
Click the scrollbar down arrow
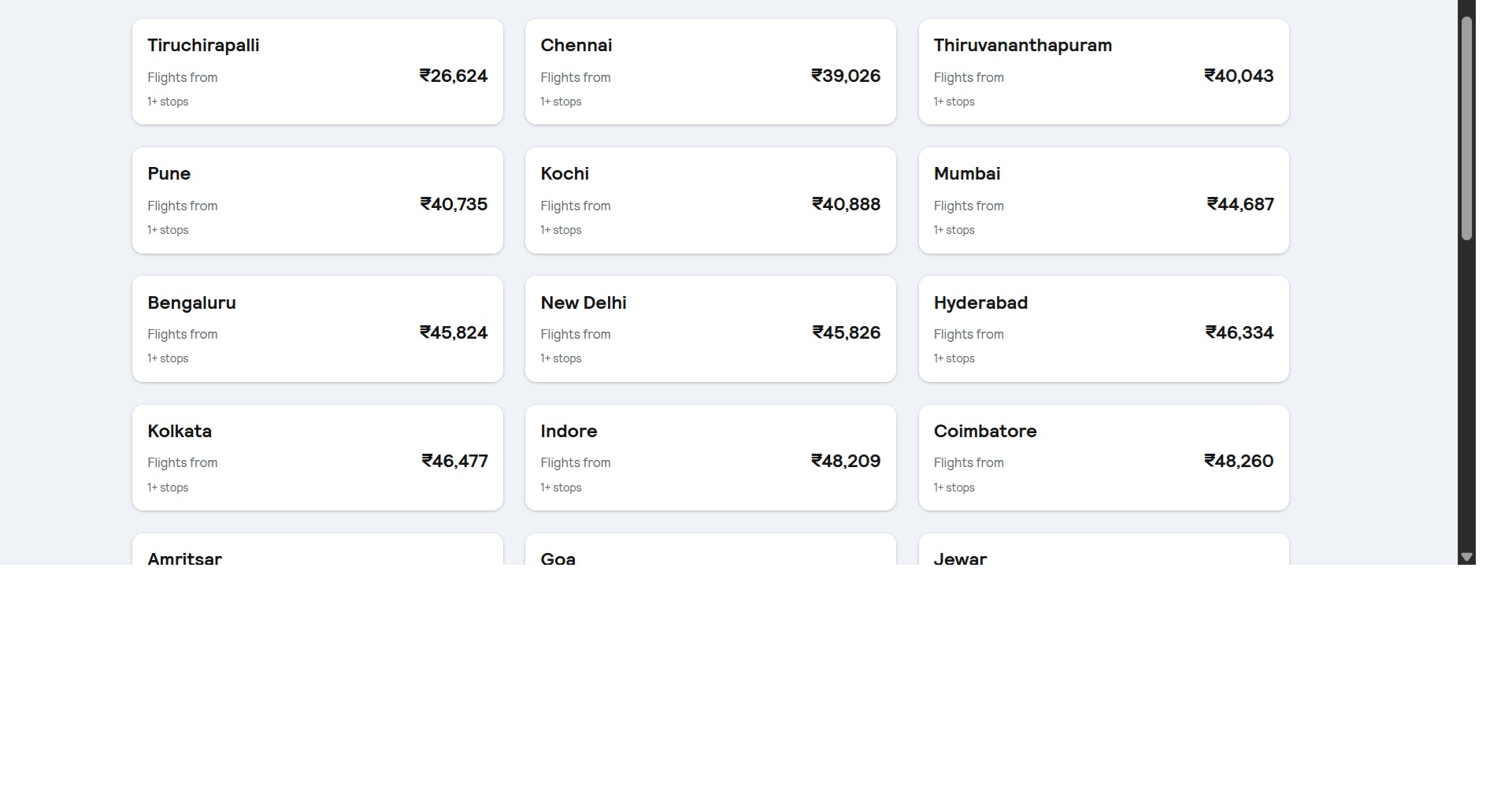(1466, 557)
